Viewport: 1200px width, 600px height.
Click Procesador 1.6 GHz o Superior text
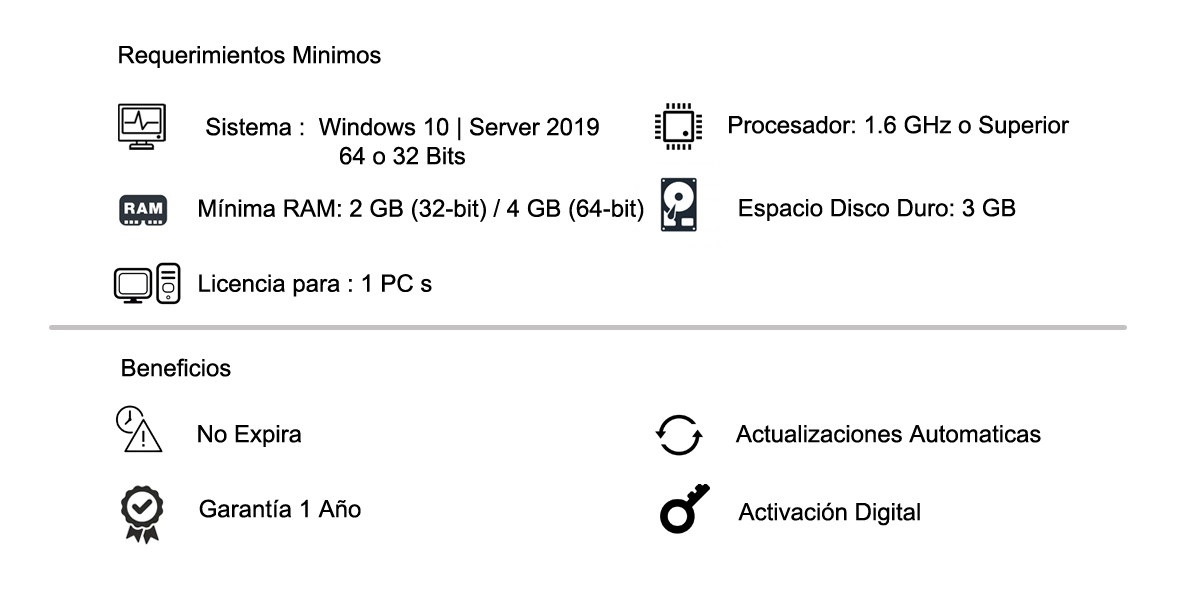898,126
